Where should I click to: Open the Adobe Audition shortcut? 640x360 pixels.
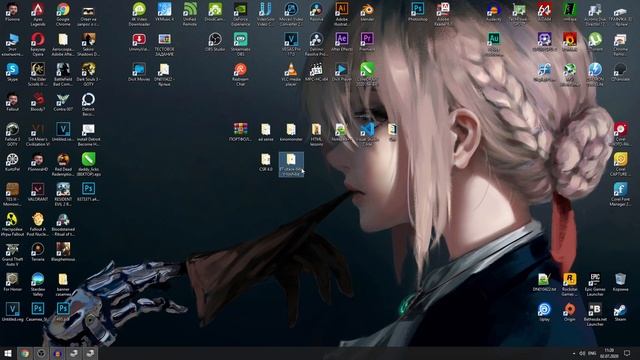click(493, 44)
